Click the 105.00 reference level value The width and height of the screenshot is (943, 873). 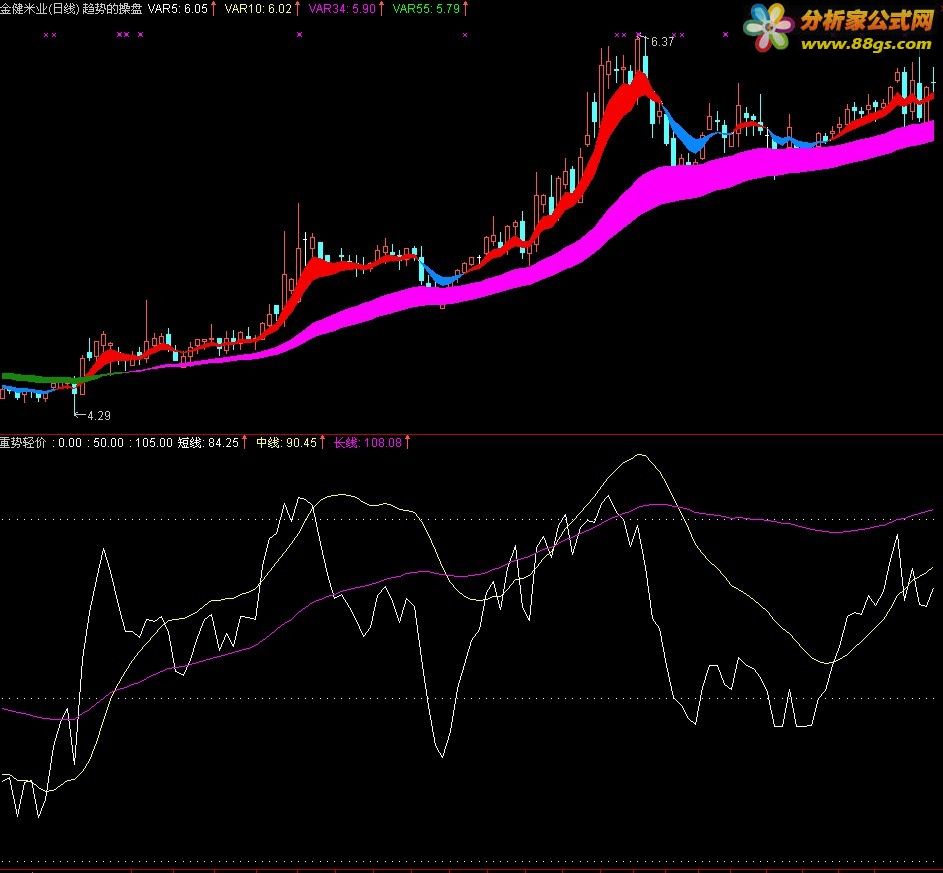153,443
